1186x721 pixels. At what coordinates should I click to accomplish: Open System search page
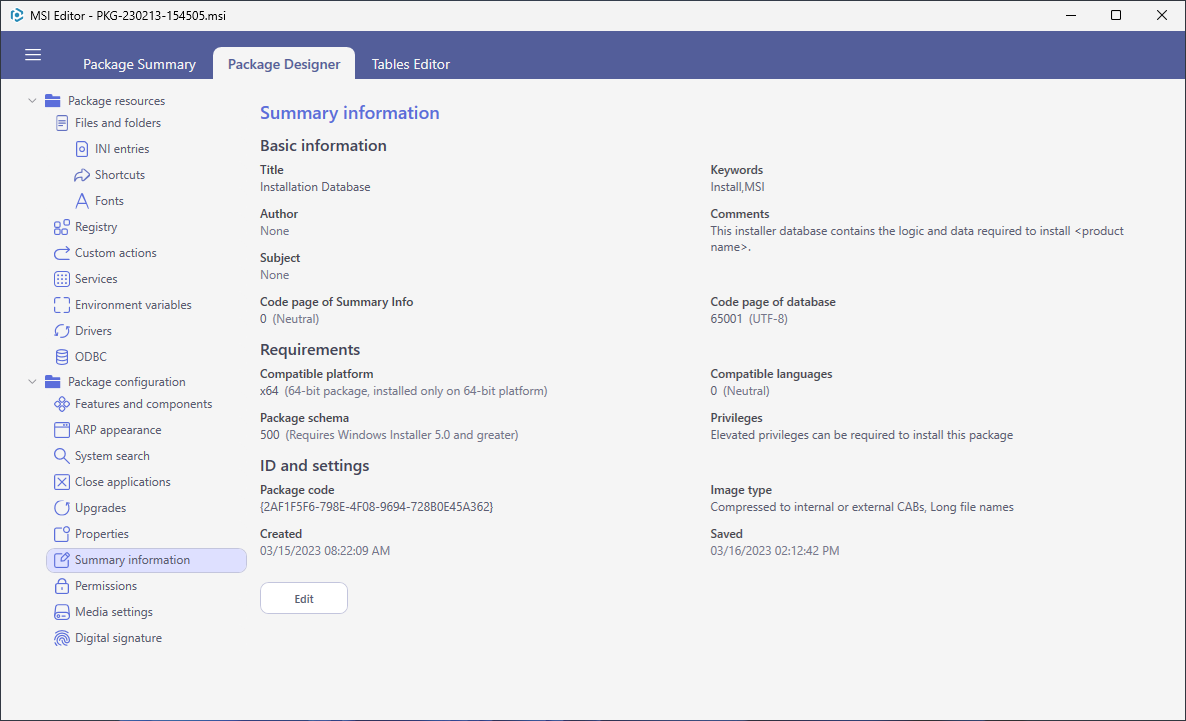click(112, 456)
